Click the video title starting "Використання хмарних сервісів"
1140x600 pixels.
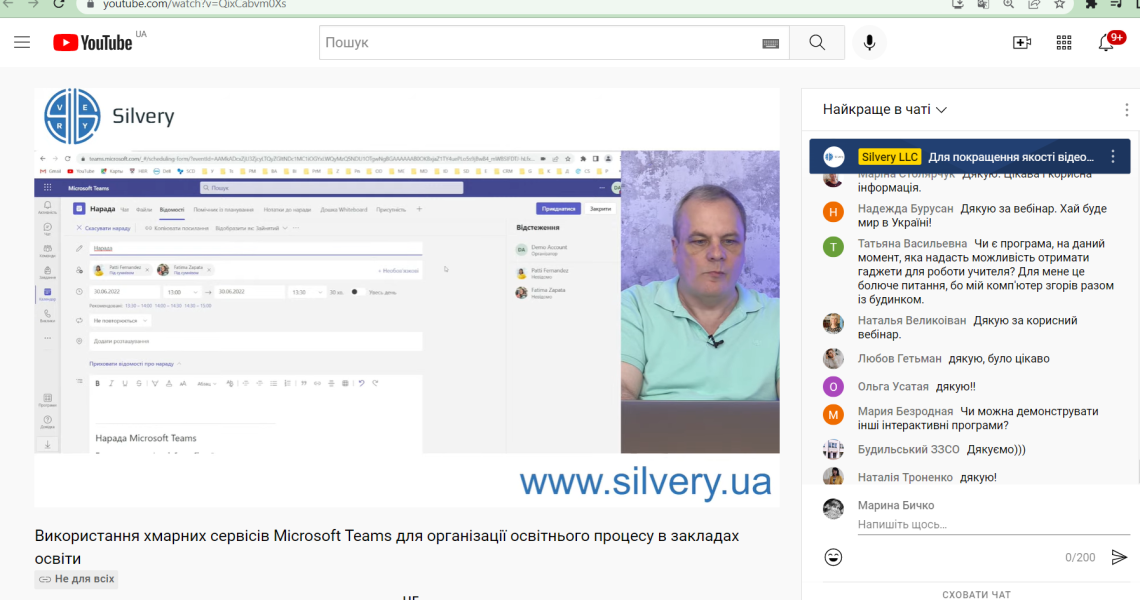click(387, 547)
